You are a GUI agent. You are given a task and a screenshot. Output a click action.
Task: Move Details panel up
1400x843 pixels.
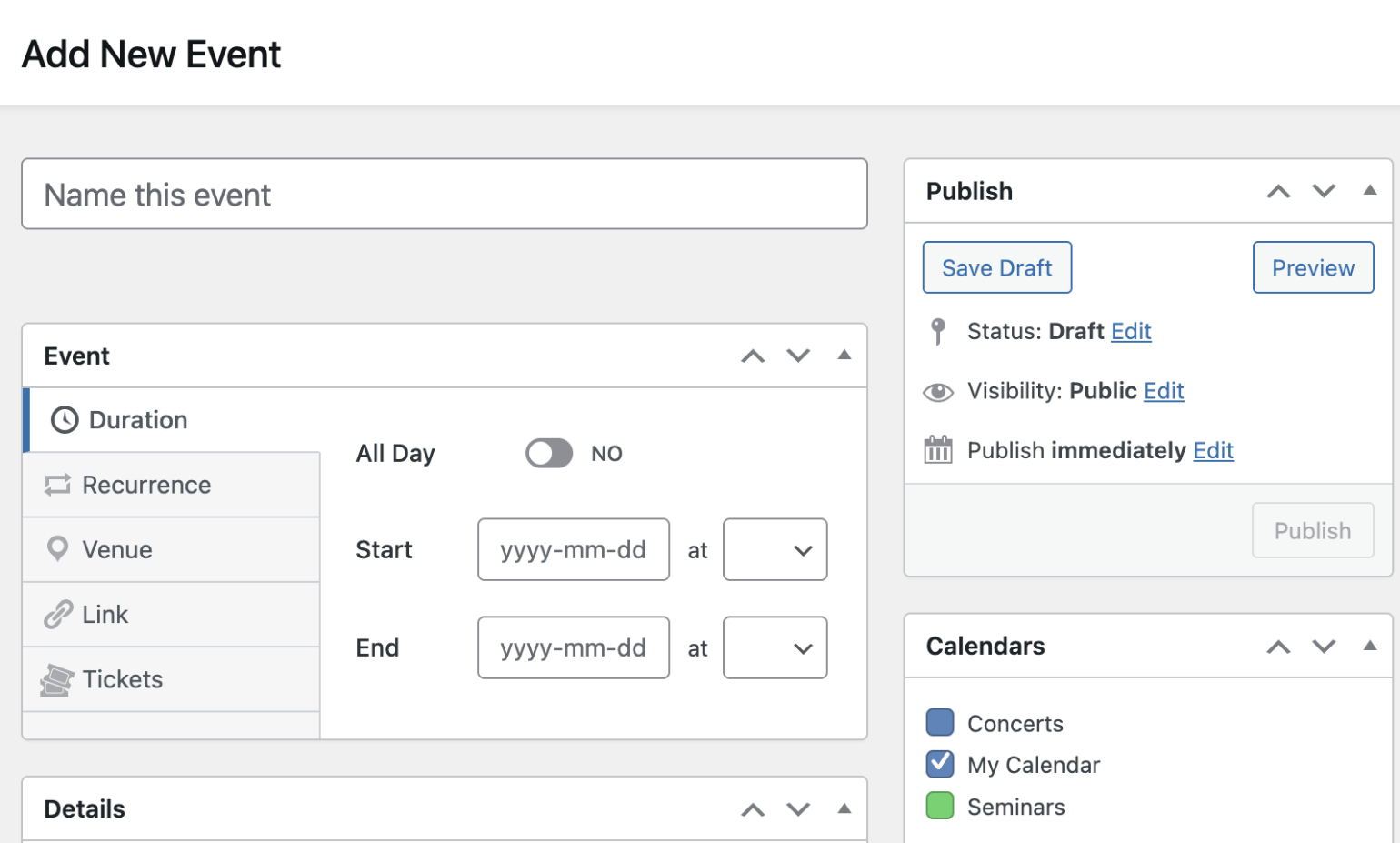[753, 809]
